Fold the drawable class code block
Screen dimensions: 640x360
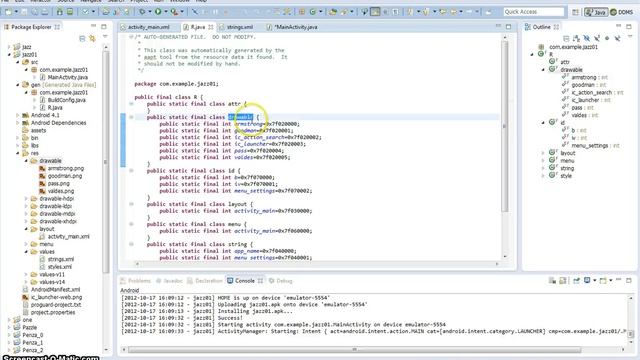[131, 117]
